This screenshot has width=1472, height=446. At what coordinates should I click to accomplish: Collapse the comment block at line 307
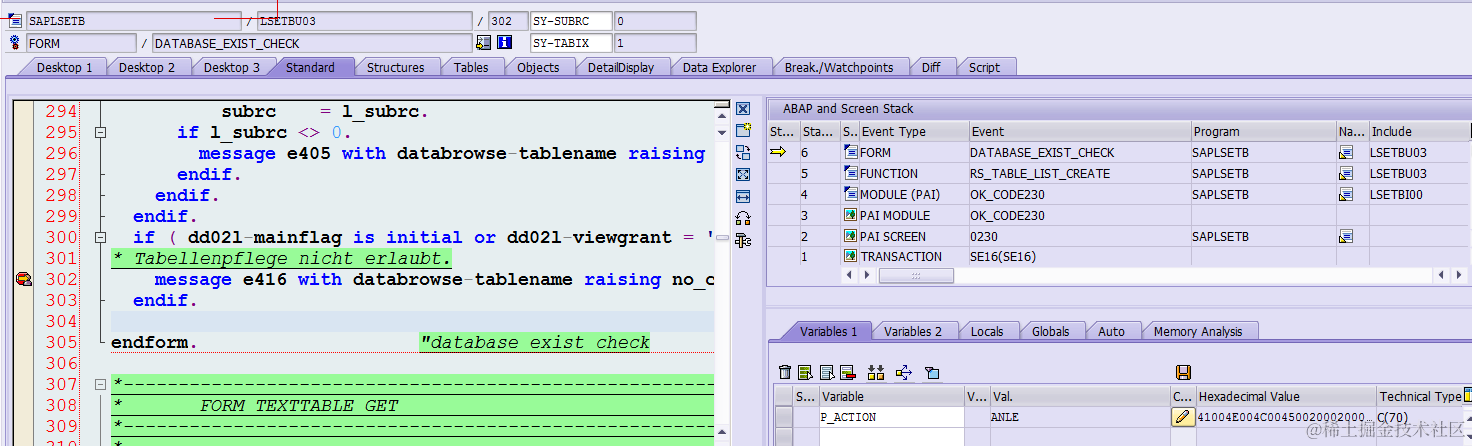pyautogui.click(x=99, y=385)
